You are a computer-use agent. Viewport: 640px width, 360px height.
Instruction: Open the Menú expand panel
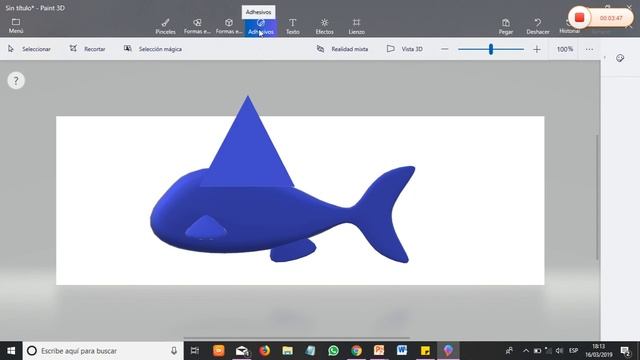(x=16, y=26)
